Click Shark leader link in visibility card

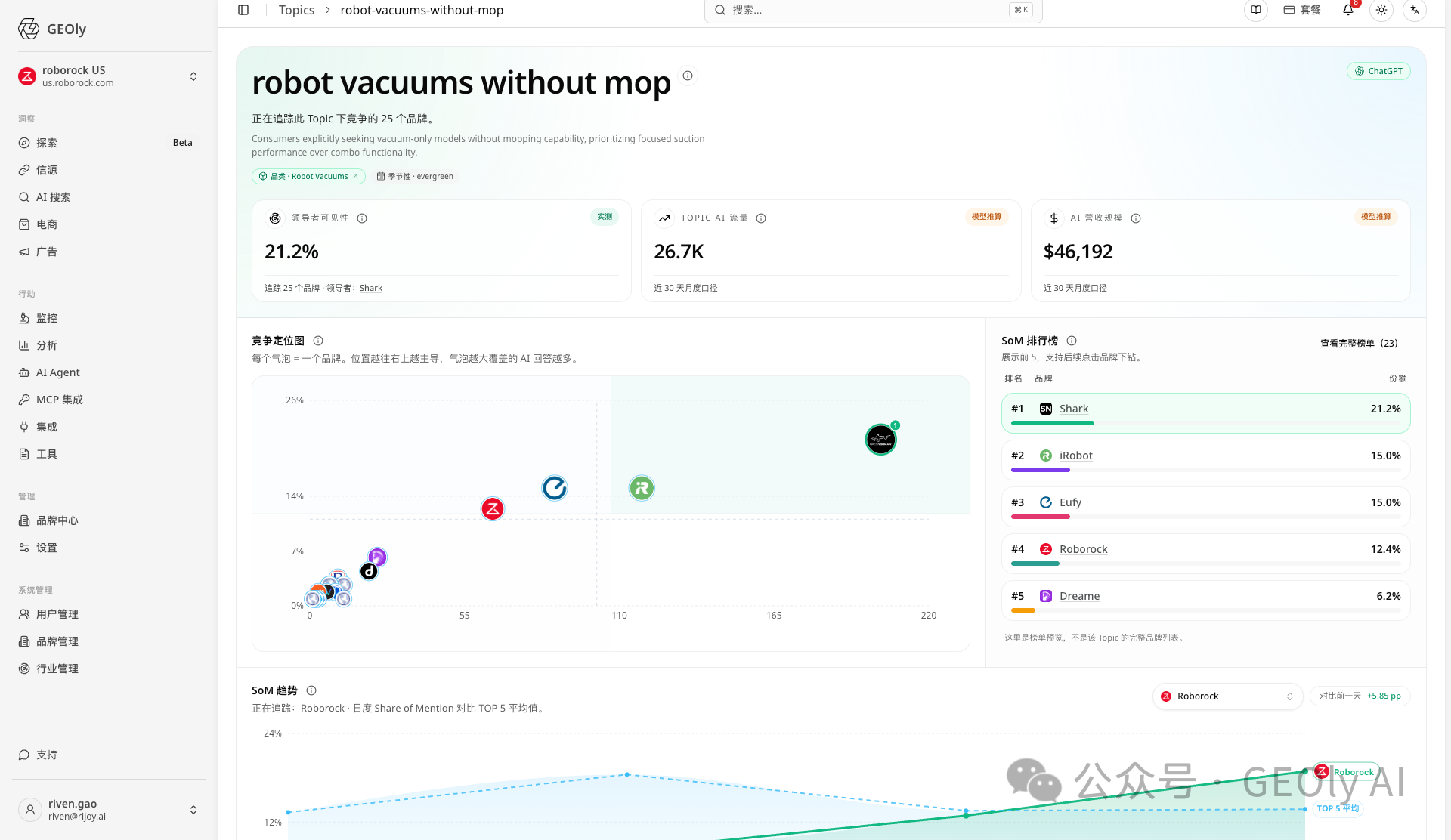(x=370, y=288)
